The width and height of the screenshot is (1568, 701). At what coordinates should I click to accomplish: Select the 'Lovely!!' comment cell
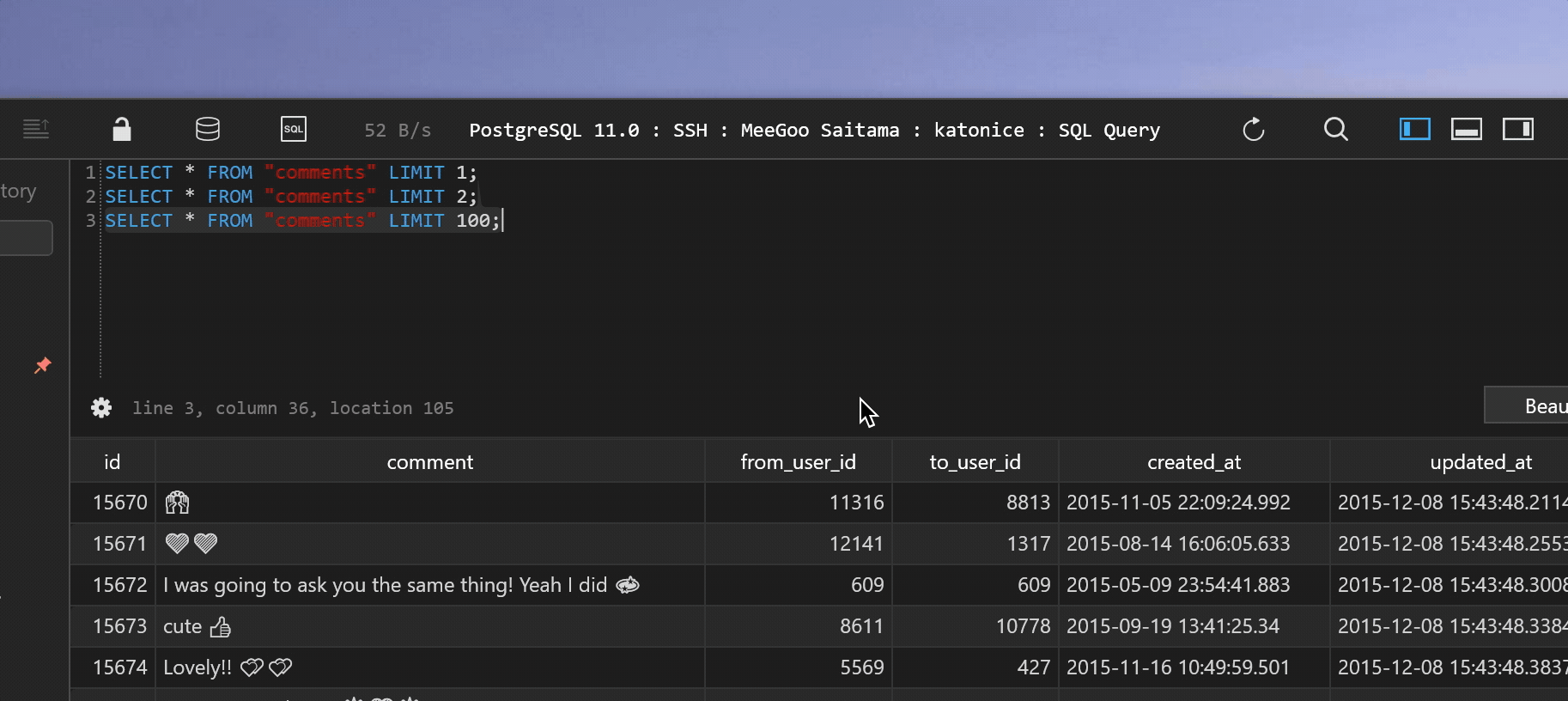pyautogui.click(x=430, y=667)
